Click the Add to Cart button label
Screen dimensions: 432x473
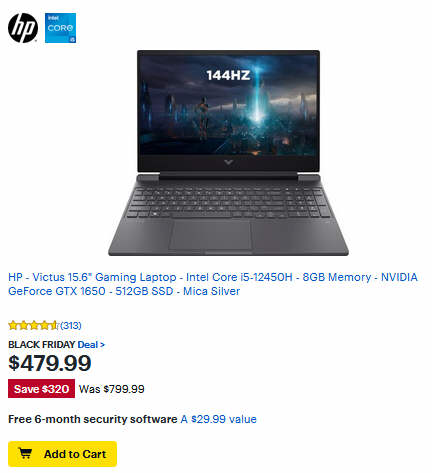pyautogui.click(x=75, y=454)
